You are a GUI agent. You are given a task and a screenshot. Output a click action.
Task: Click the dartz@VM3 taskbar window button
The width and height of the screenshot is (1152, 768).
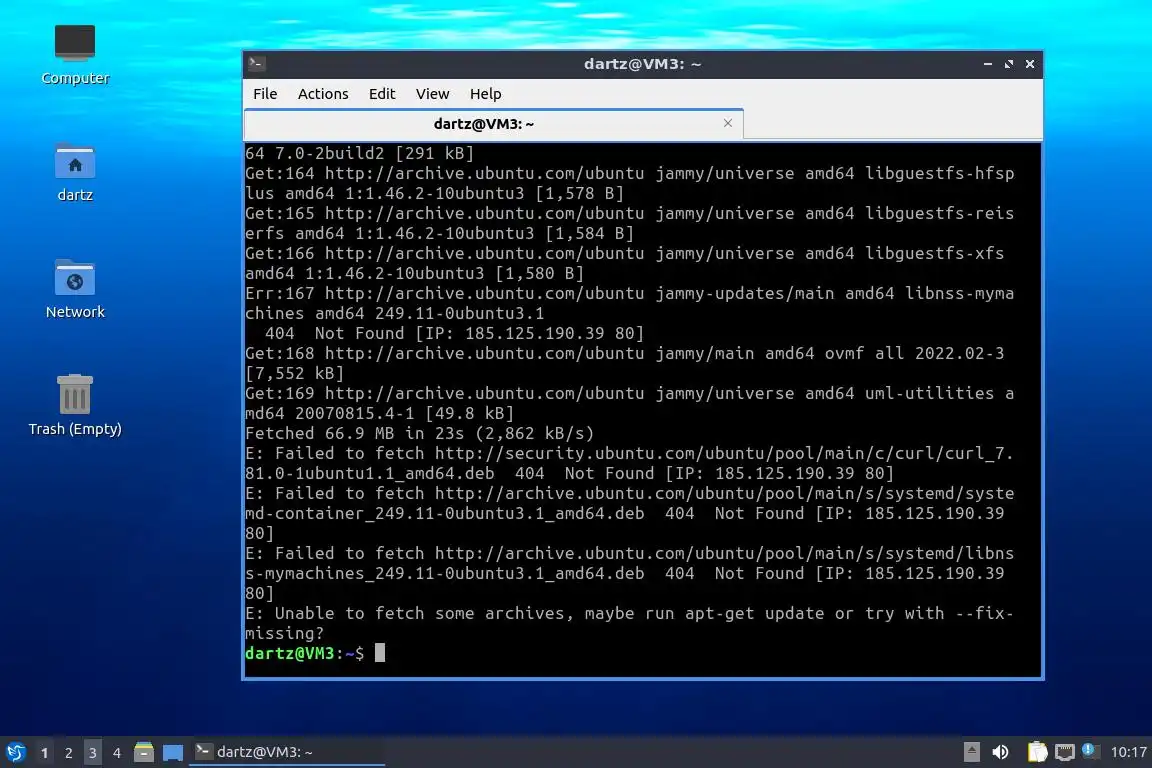pos(287,752)
